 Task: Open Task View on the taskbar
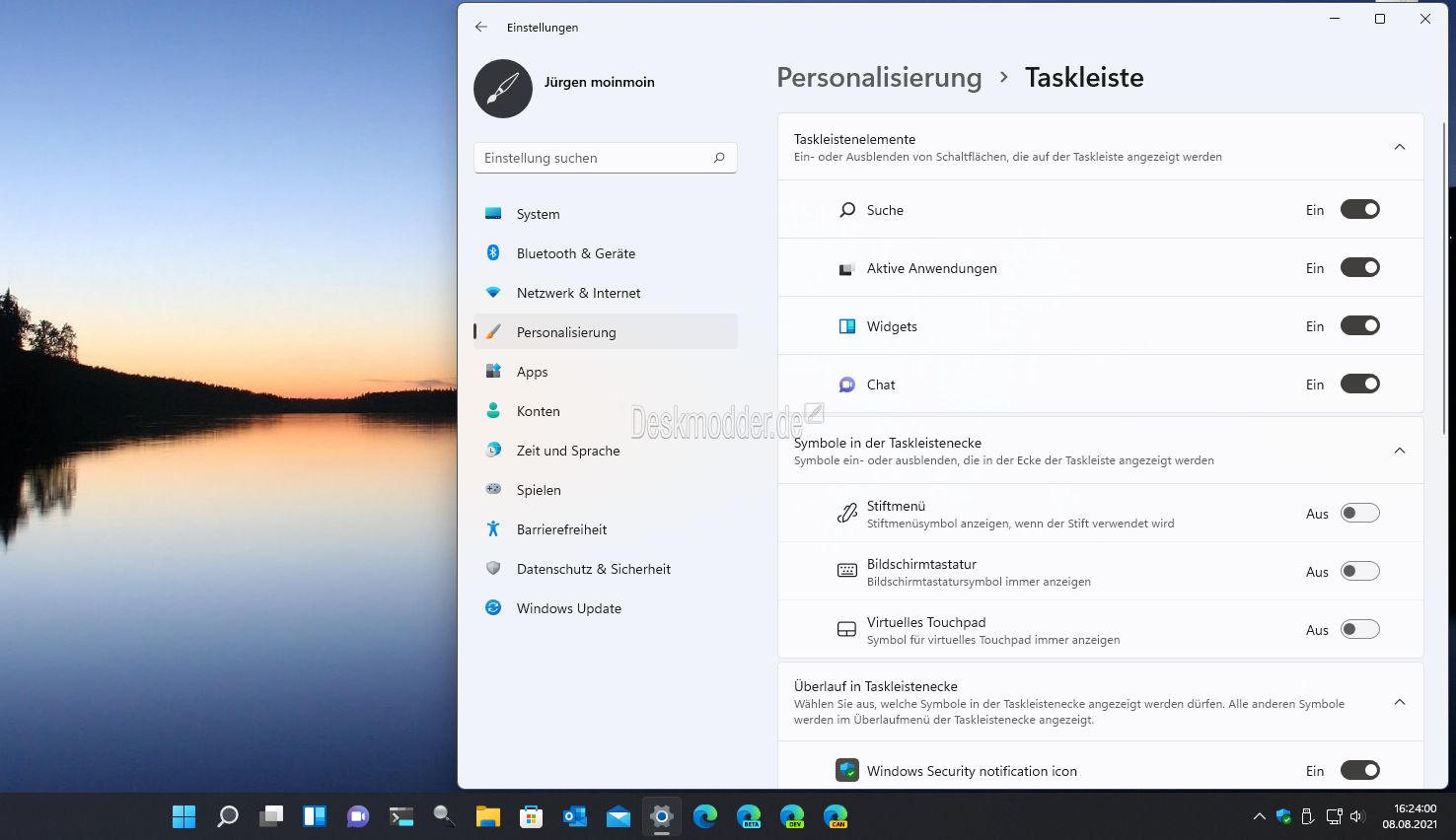pos(271,816)
